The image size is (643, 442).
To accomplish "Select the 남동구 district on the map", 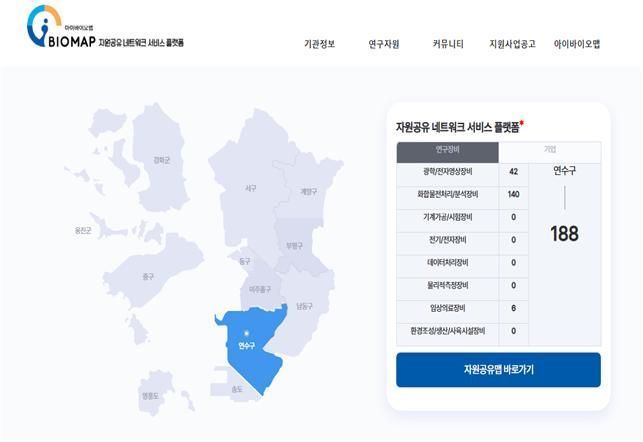I will [304, 305].
